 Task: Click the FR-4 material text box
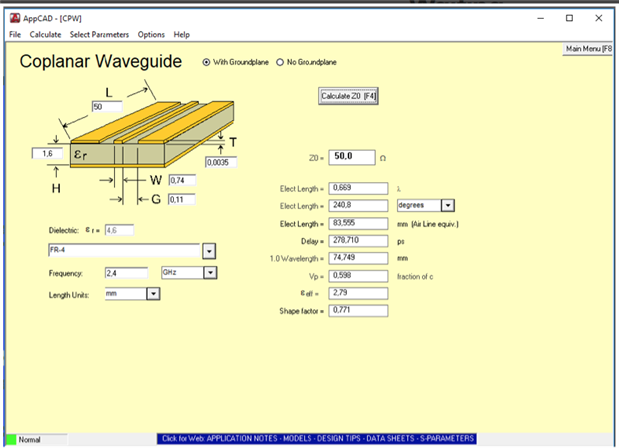124,250
